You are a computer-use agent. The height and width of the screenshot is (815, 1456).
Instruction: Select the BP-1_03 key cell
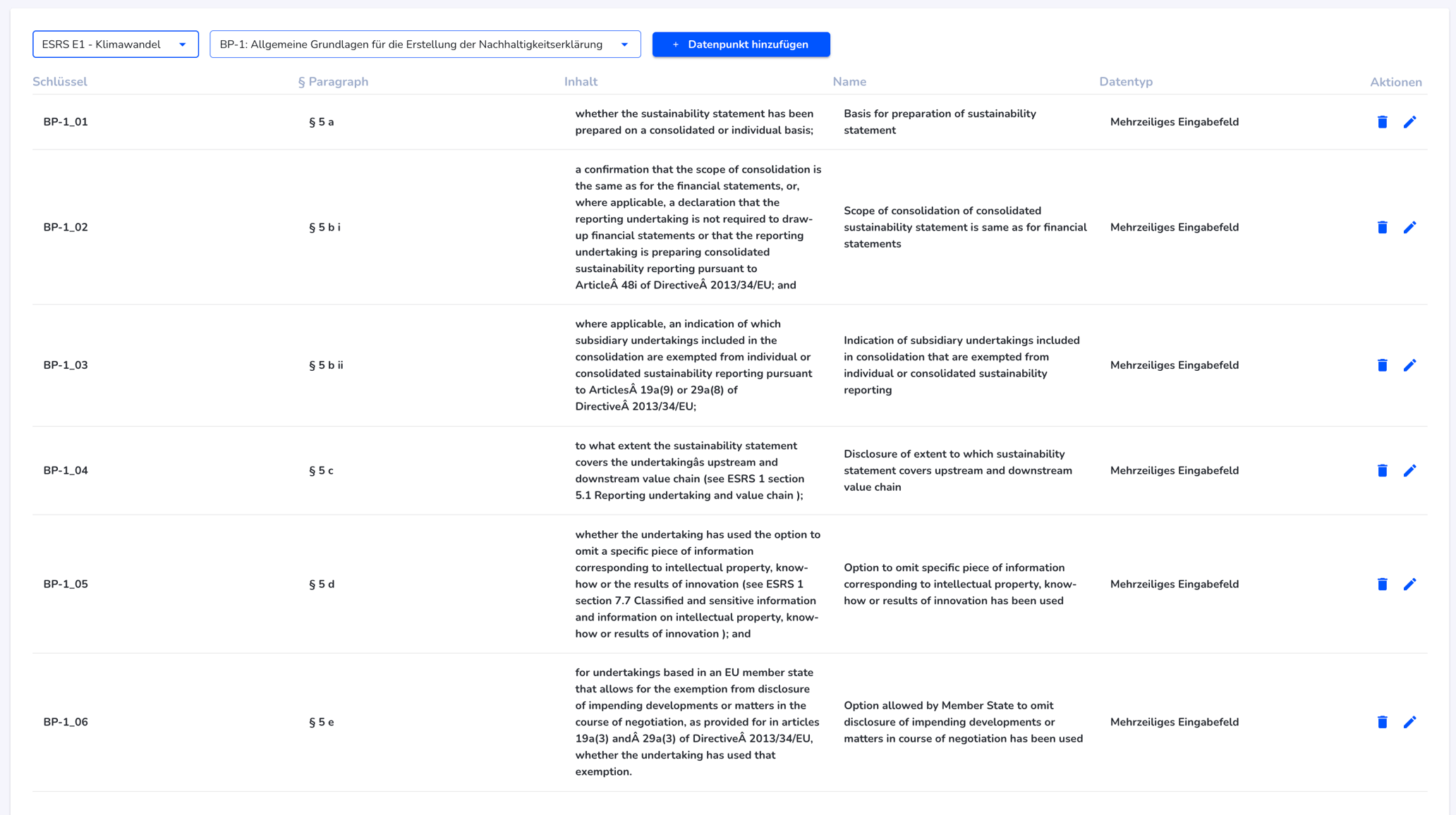(66, 365)
